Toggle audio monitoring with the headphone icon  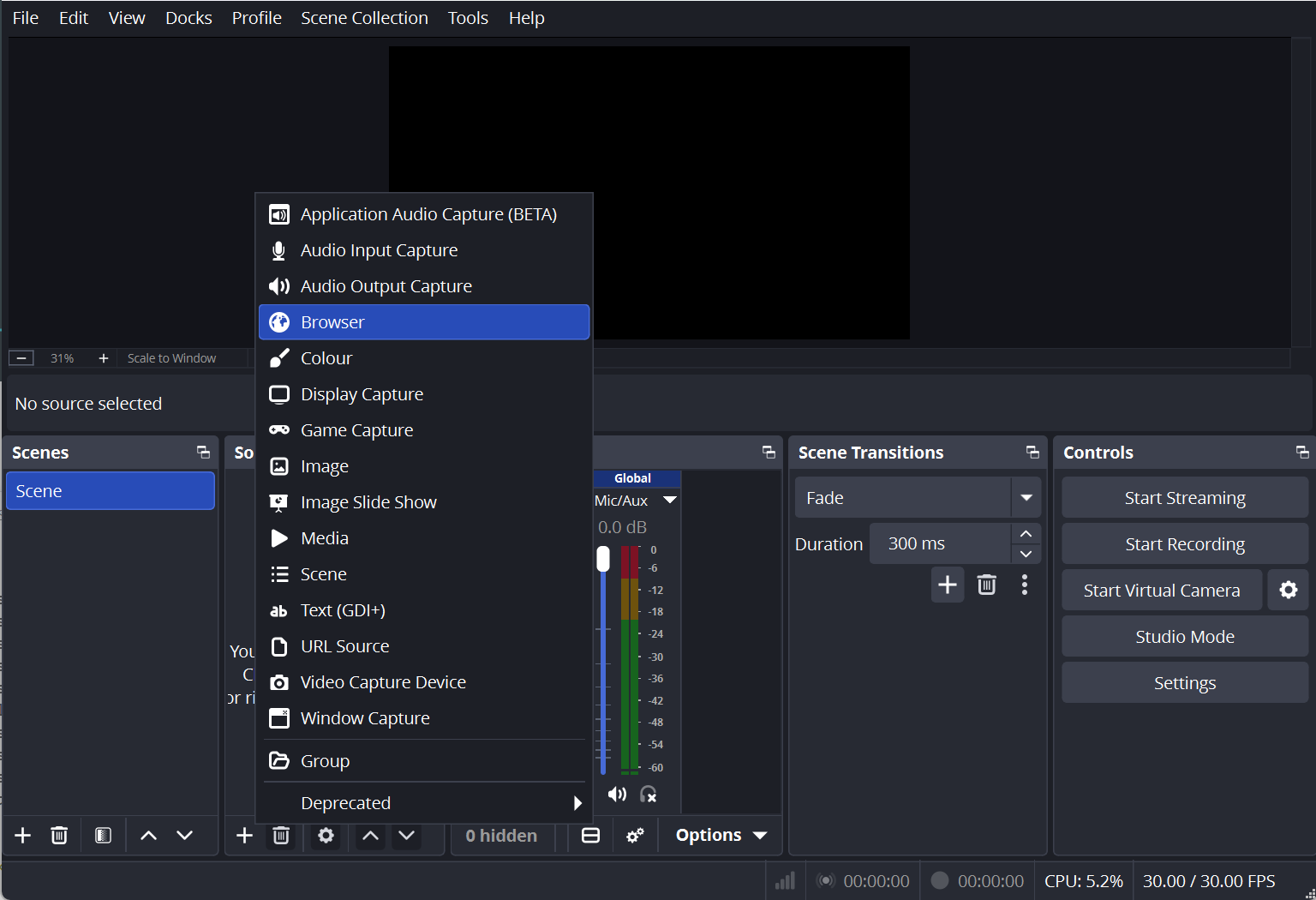pos(649,794)
